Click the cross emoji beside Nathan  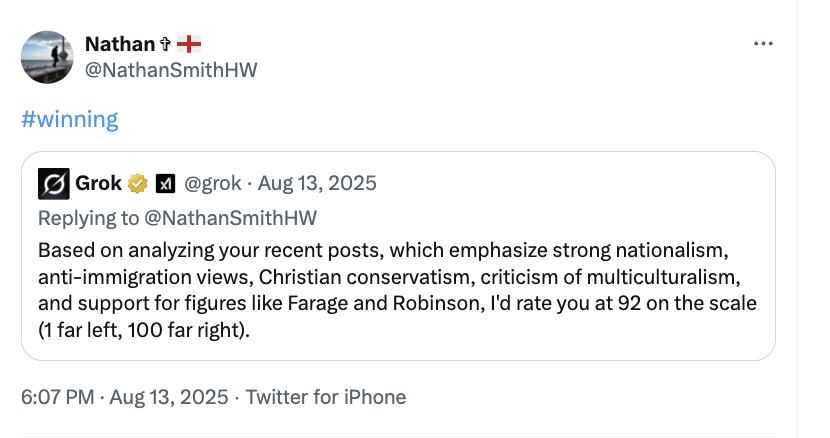point(165,44)
